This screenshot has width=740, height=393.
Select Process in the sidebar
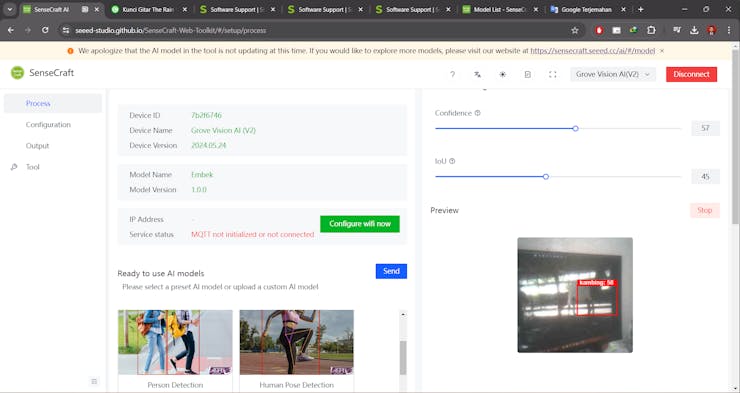(x=52, y=103)
